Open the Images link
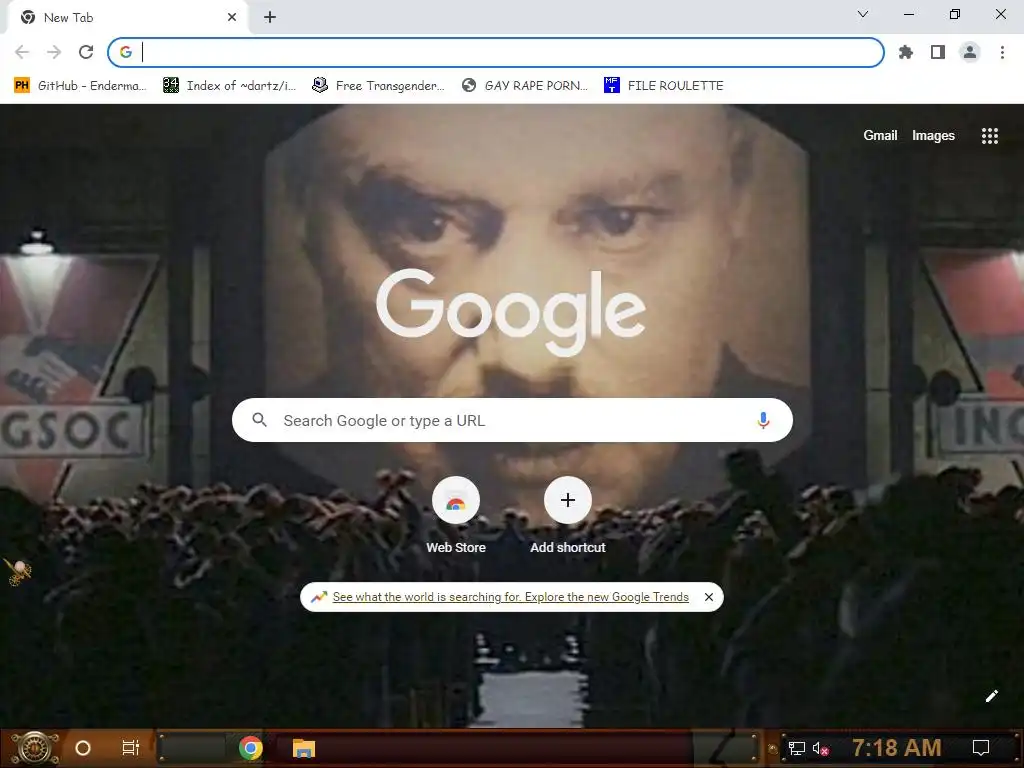 [933, 135]
